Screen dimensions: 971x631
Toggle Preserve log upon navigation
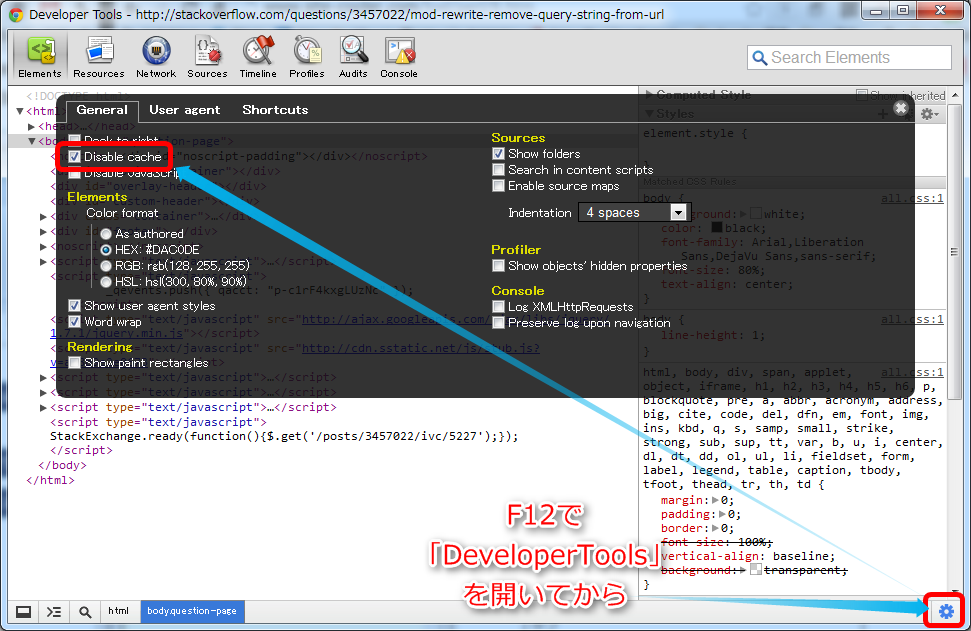[498, 323]
